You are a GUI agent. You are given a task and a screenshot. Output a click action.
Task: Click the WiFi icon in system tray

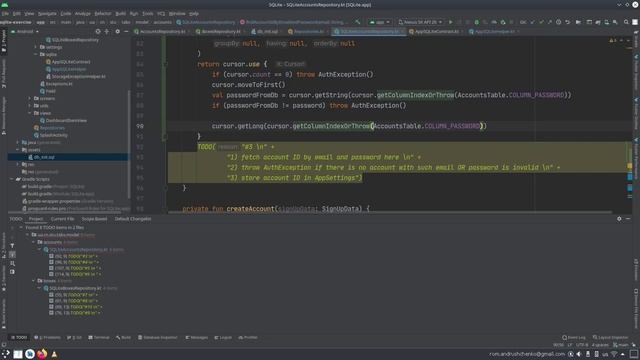tap(614, 354)
